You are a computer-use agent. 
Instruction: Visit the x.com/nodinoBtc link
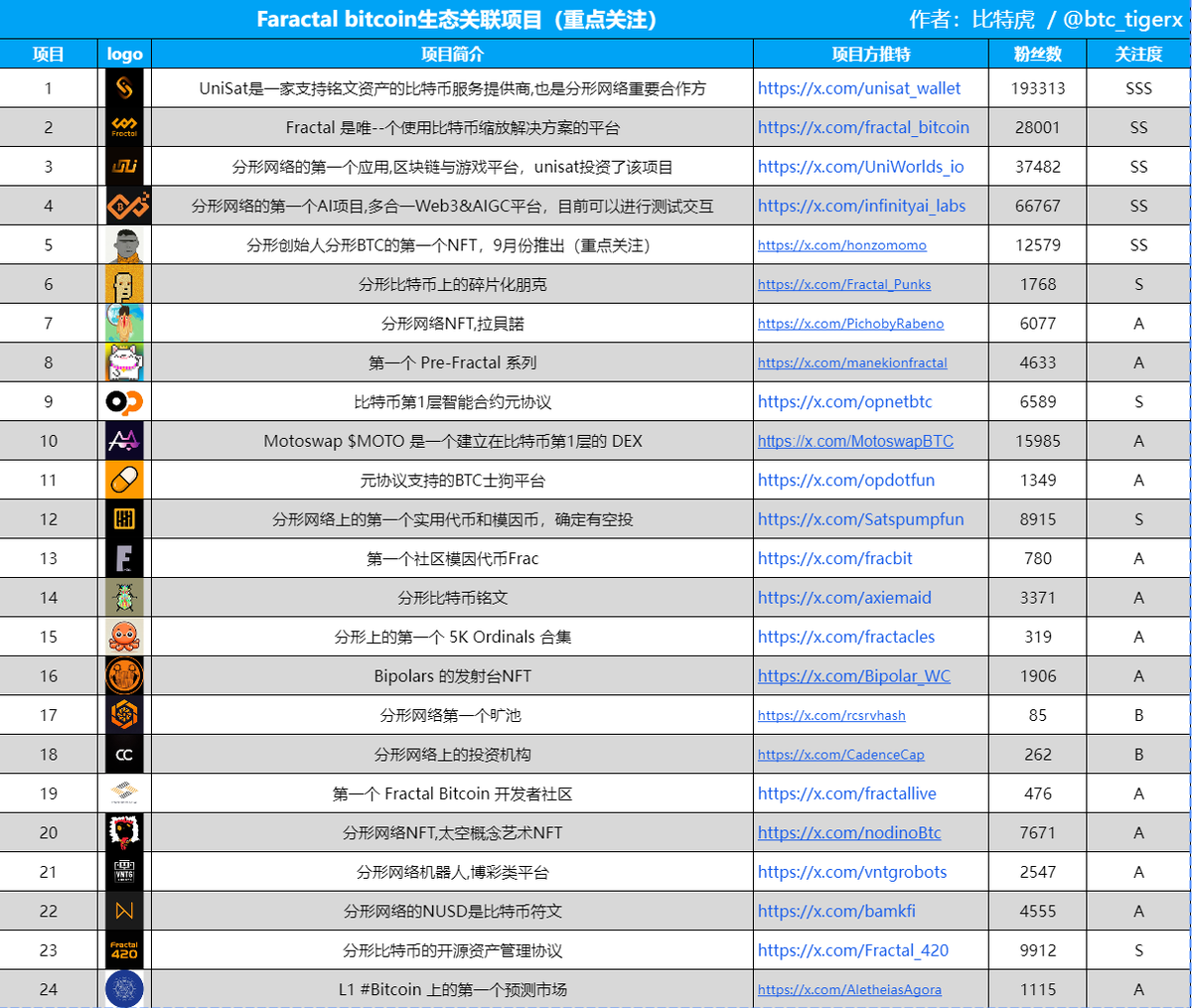pos(849,833)
